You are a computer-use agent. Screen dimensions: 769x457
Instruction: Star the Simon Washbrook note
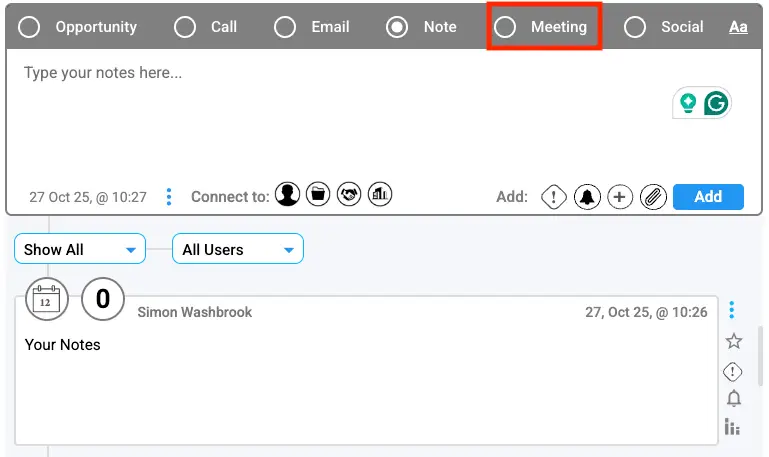pos(734,341)
